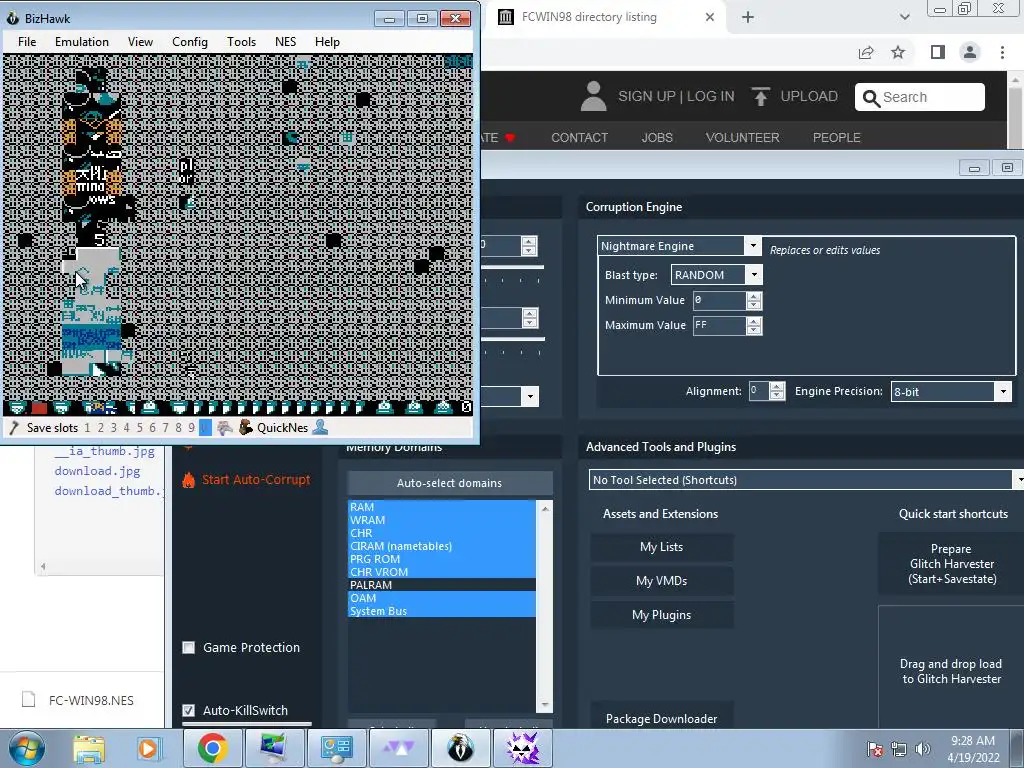Click the purple triangles taskbar icon
Image resolution: width=1024 pixels, height=768 pixels.
pyautogui.click(x=398, y=748)
